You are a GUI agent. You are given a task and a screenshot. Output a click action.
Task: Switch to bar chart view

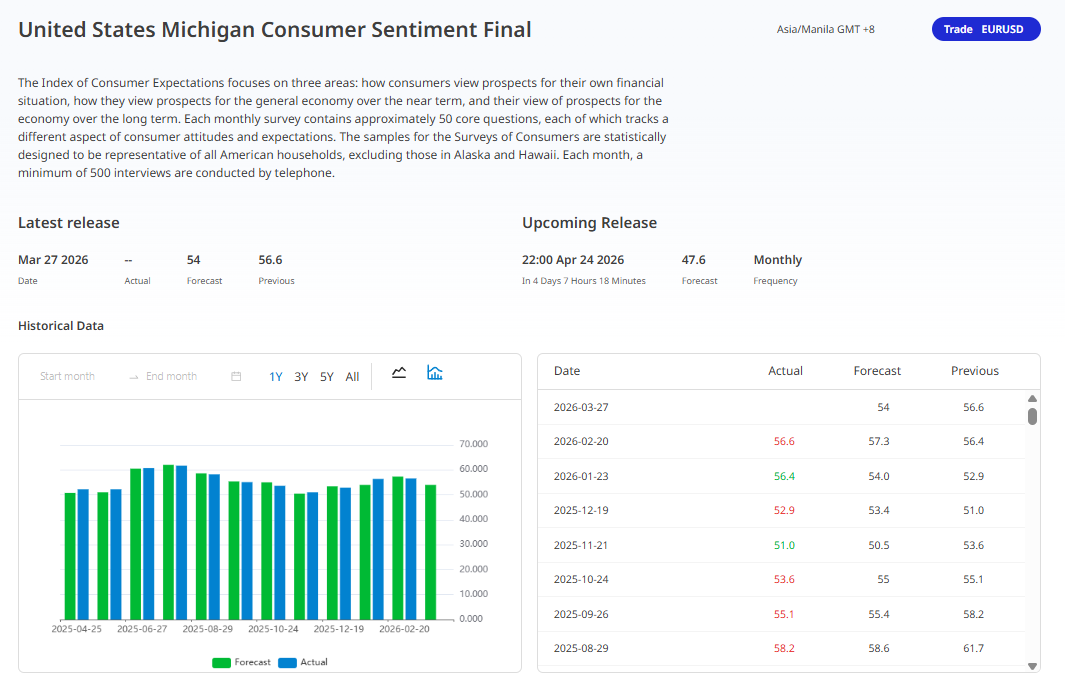(435, 373)
